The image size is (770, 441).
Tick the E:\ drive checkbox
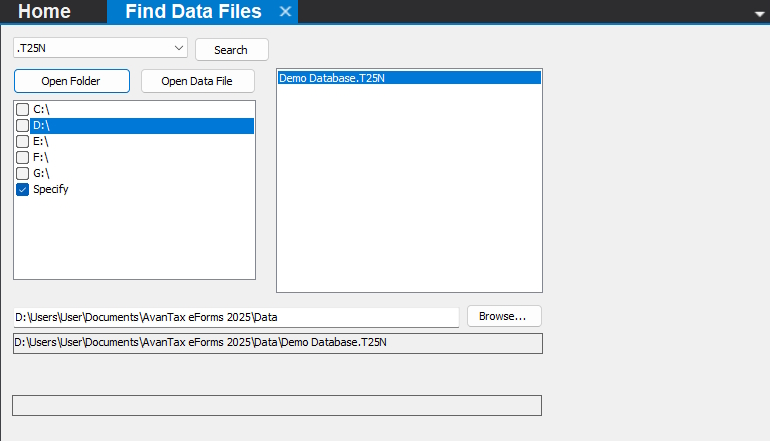coord(23,141)
